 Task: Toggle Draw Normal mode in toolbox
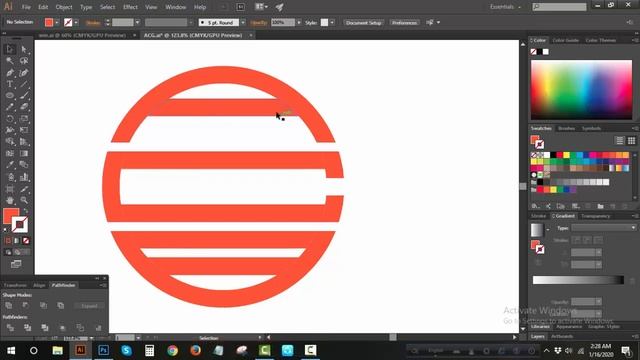8,252
